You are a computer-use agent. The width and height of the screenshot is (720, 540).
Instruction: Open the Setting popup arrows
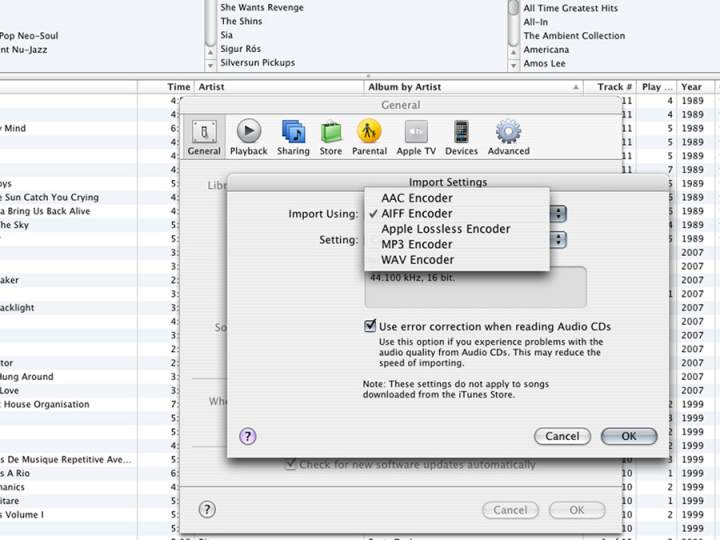pos(558,240)
